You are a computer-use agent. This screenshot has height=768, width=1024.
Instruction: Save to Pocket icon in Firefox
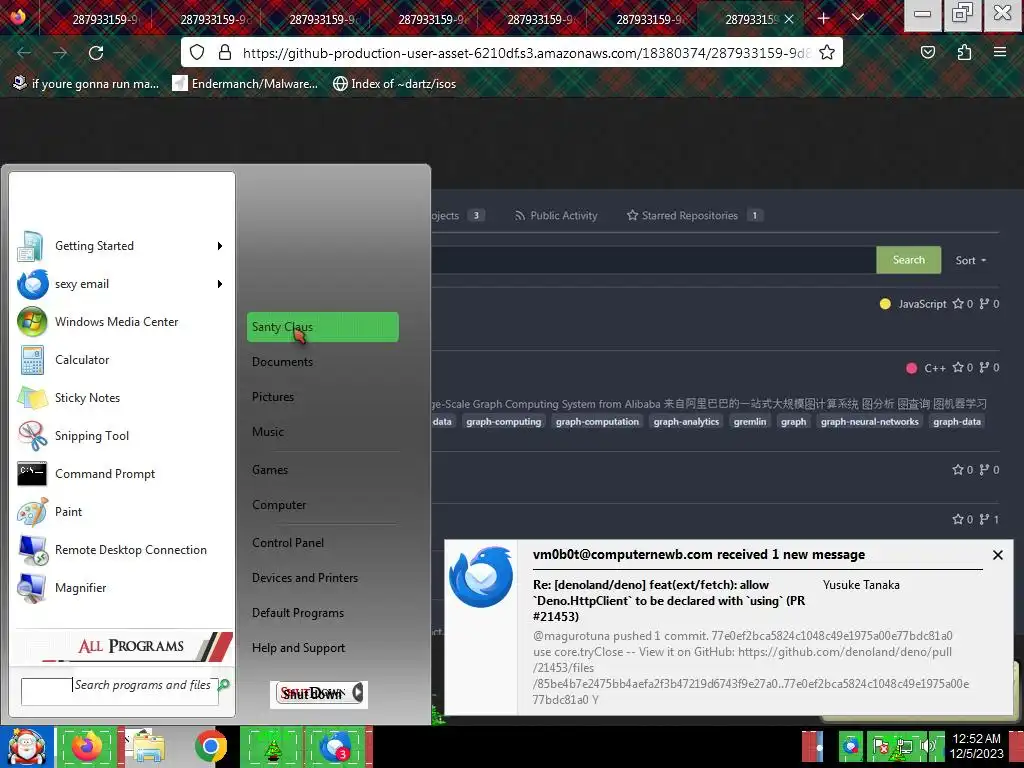[928, 52]
